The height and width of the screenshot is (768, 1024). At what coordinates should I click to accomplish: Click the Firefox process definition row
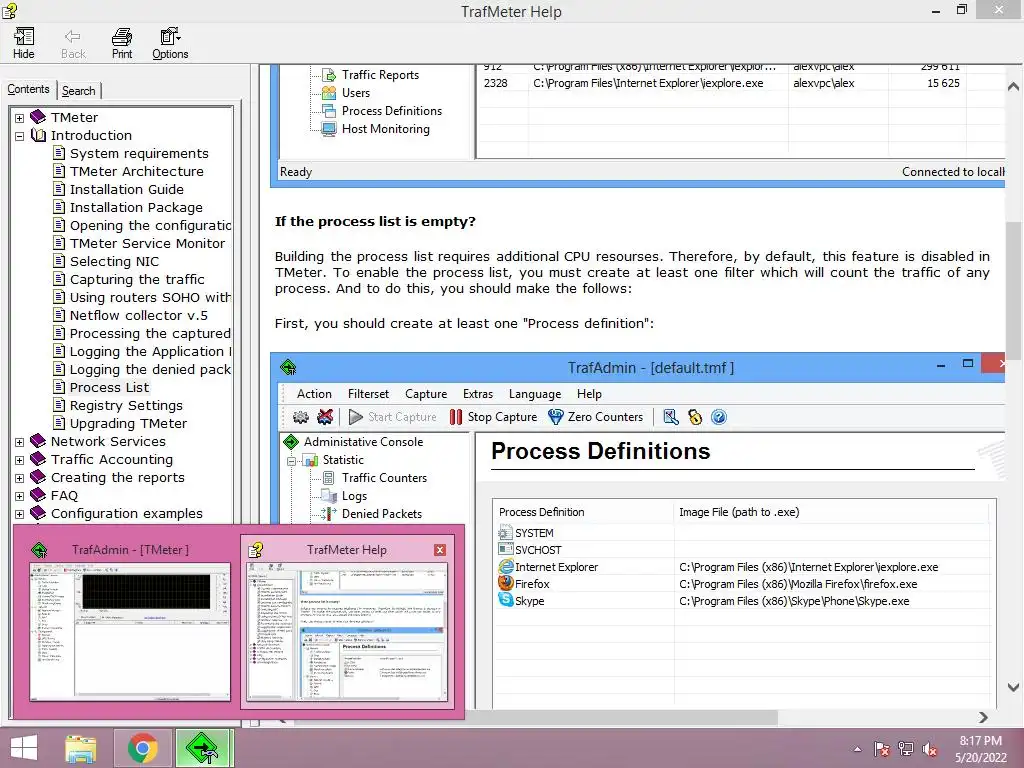pos(744,584)
